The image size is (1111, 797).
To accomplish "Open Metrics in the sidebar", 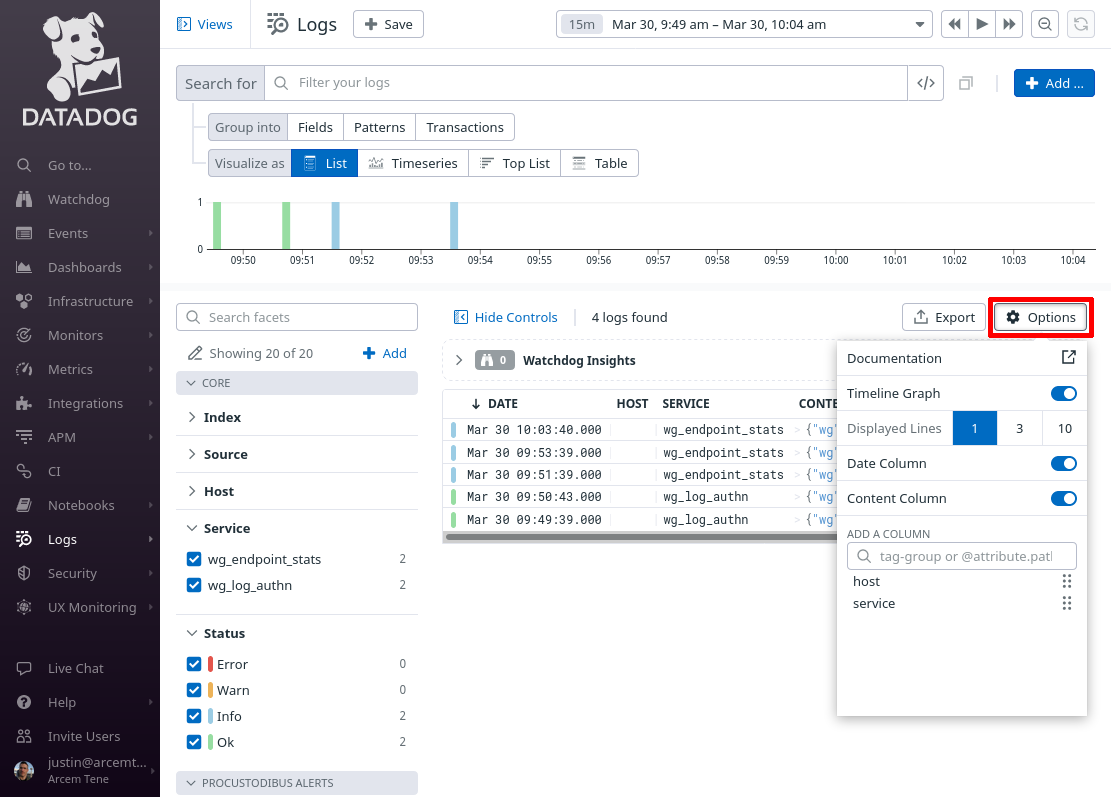I will coord(70,369).
